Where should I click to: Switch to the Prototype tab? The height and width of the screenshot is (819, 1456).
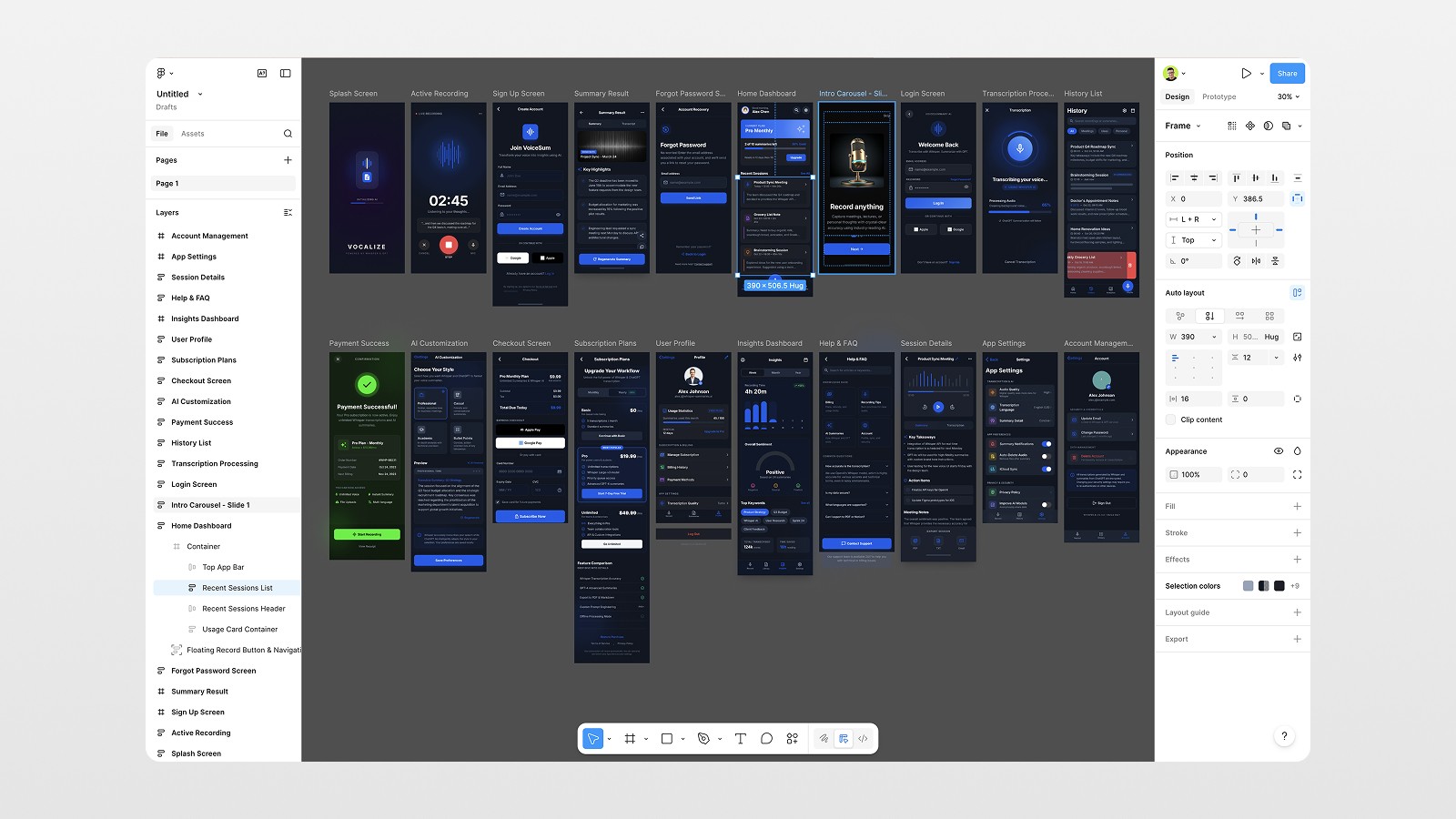tap(1218, 96)
